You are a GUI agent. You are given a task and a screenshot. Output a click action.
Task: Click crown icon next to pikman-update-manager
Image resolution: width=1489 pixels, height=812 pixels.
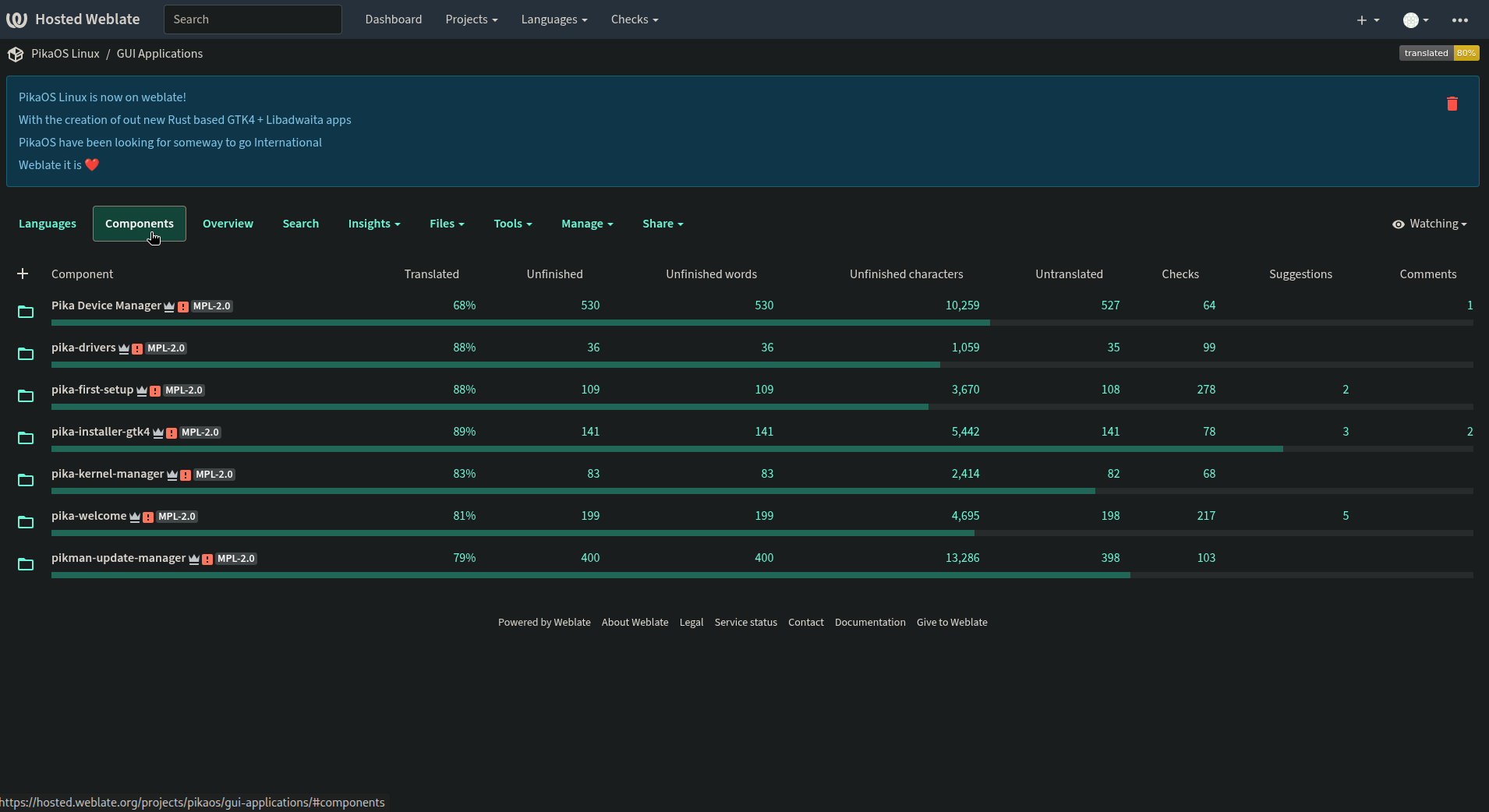pyautogui.click(x=194, y=559)
